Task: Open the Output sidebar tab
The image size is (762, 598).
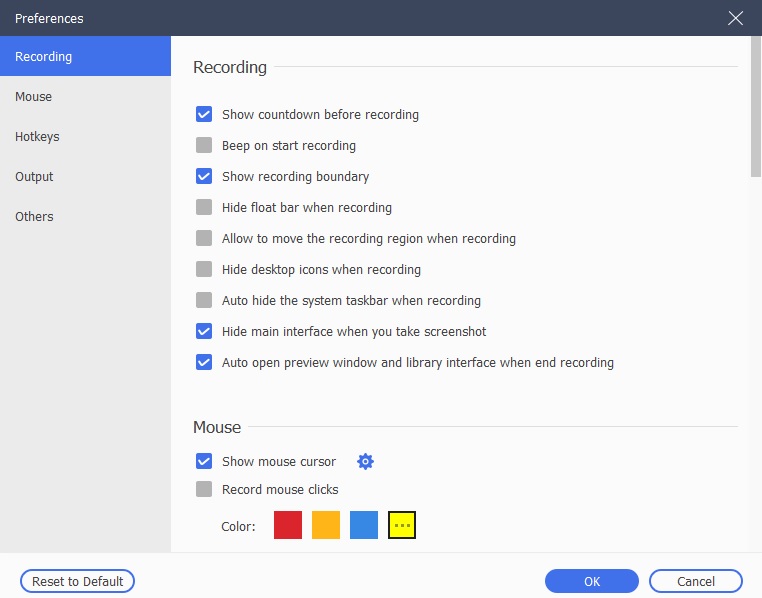Action: click(86, 176)
